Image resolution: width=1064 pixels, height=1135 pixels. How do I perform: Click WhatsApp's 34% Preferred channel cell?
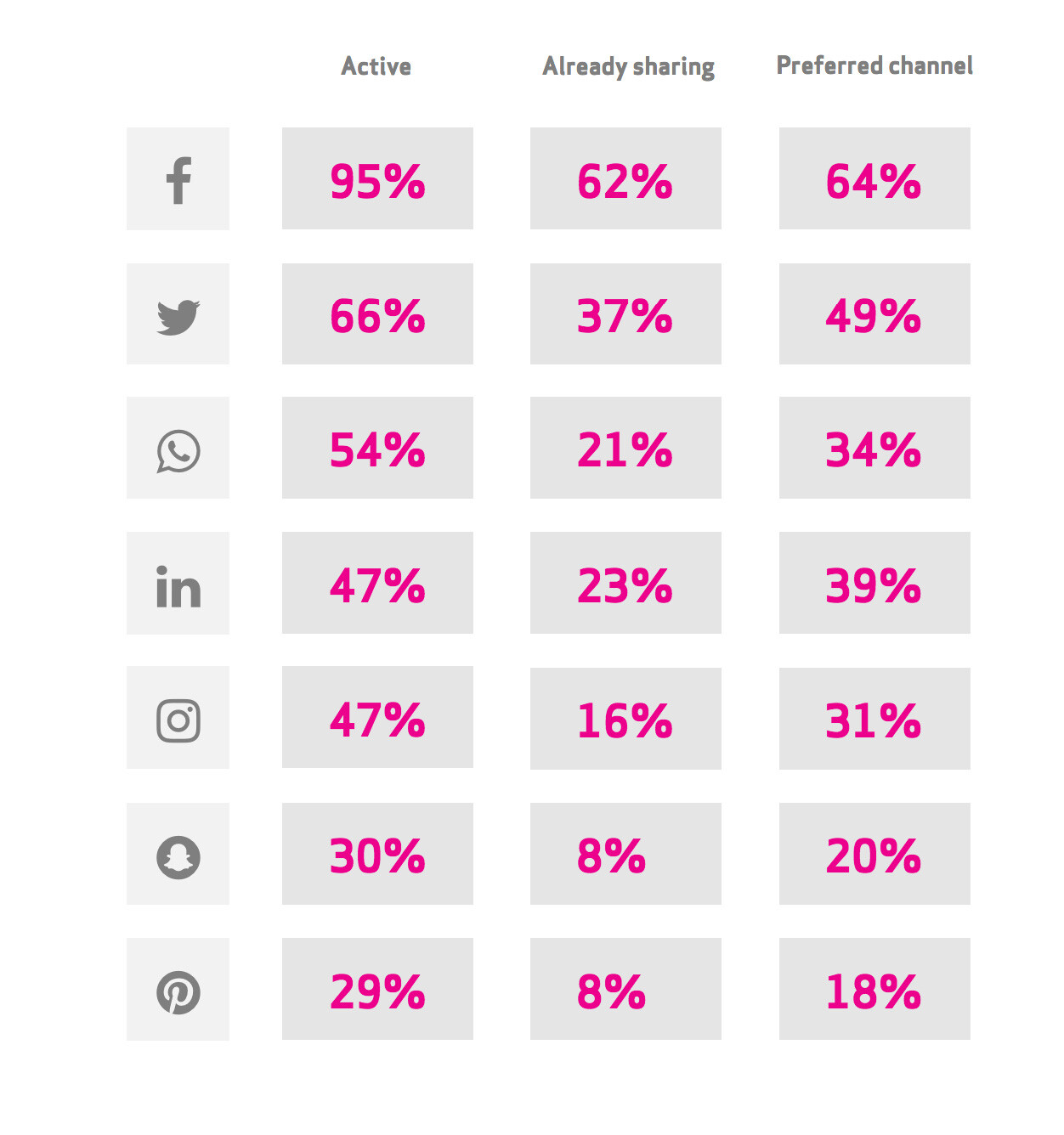[x=874, y=448]
